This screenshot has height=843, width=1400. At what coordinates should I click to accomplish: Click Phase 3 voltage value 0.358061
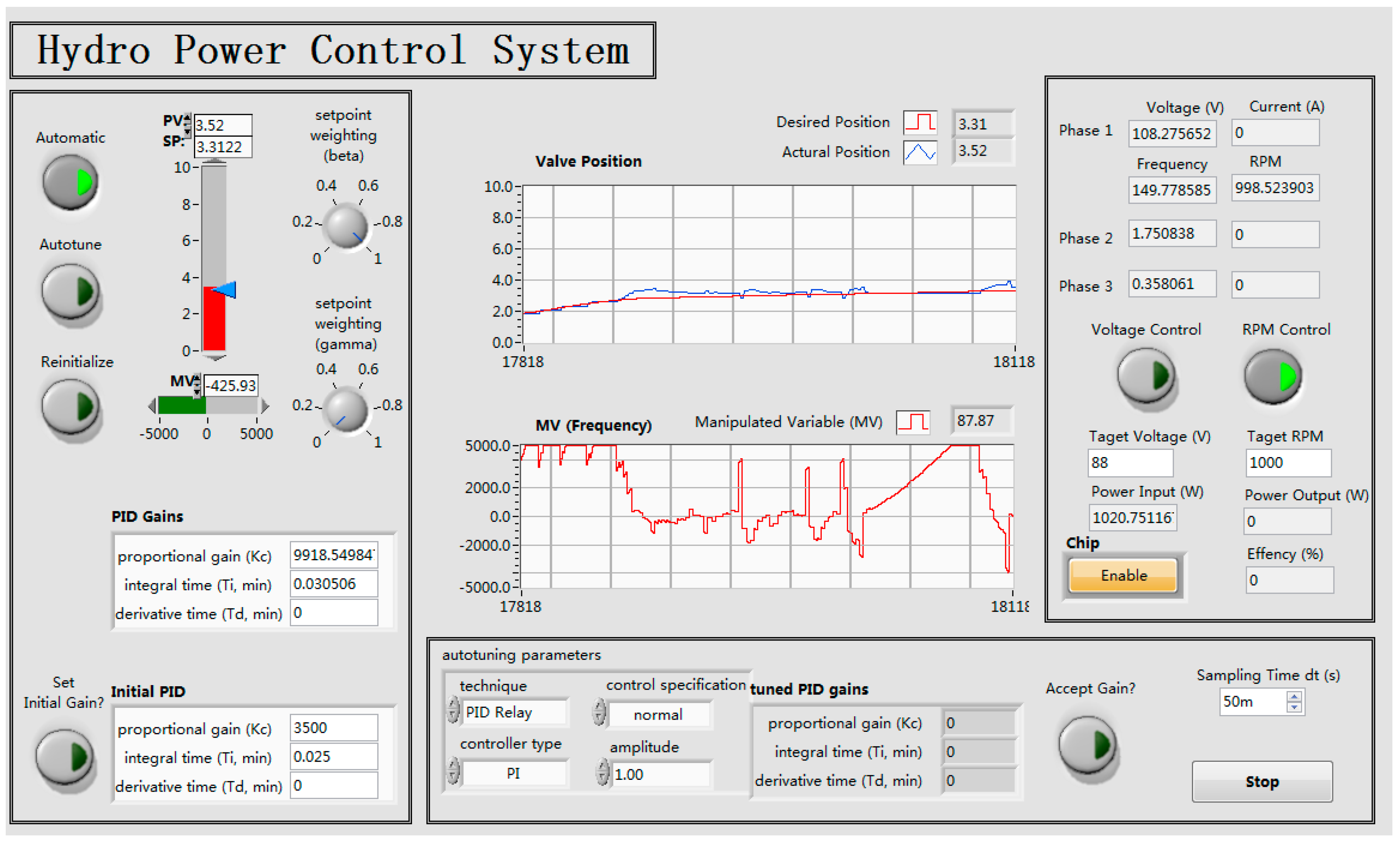click(1172, 284)
